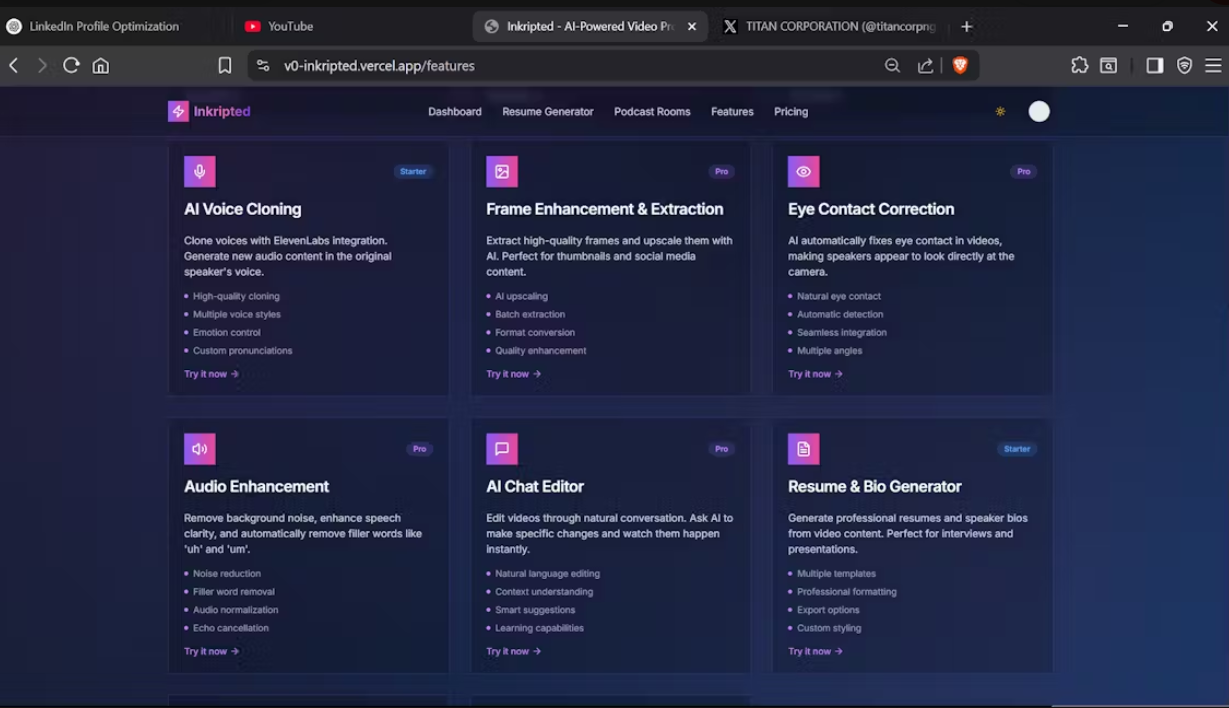Click the eye icon on Eye Contact Correction card
The image size is (1229, 708).
(x=804, y=172)
